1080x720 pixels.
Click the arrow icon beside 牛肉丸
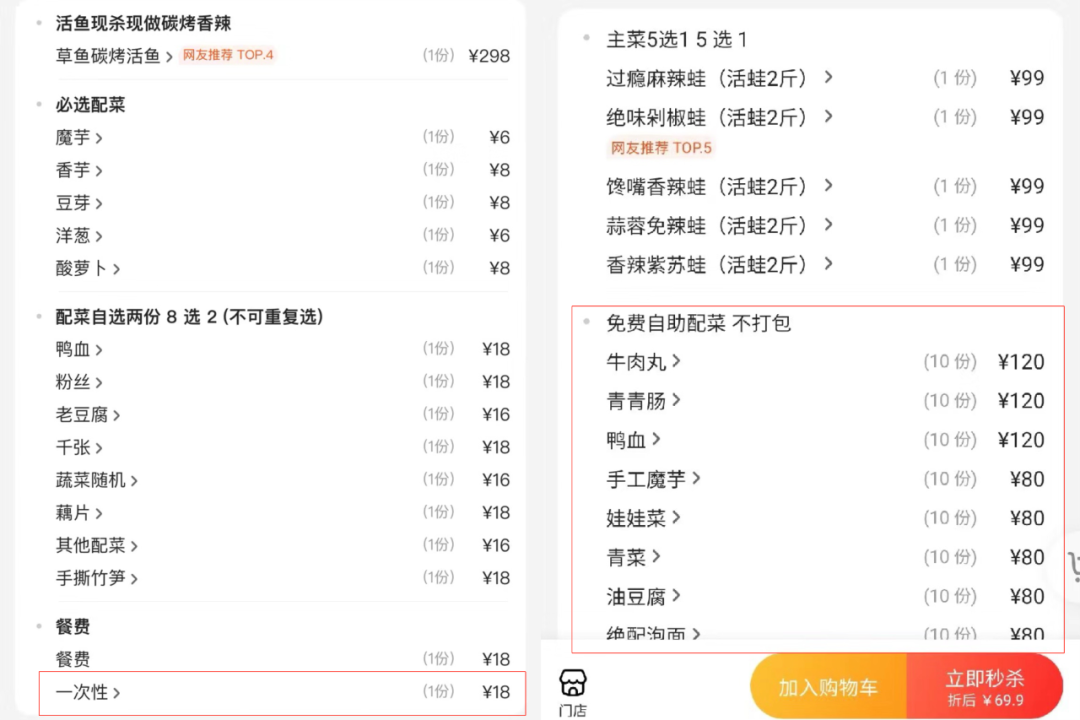[677, 361]
